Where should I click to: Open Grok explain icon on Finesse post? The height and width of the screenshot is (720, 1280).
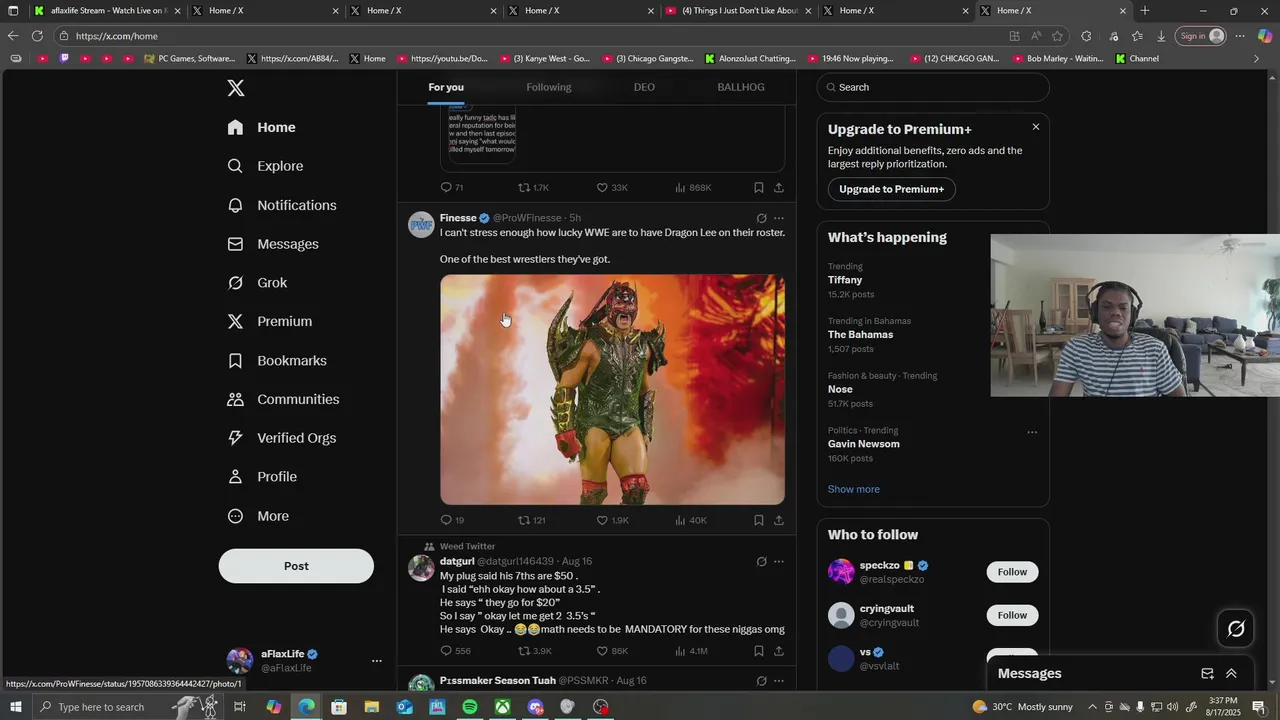[x=761, y=218]
